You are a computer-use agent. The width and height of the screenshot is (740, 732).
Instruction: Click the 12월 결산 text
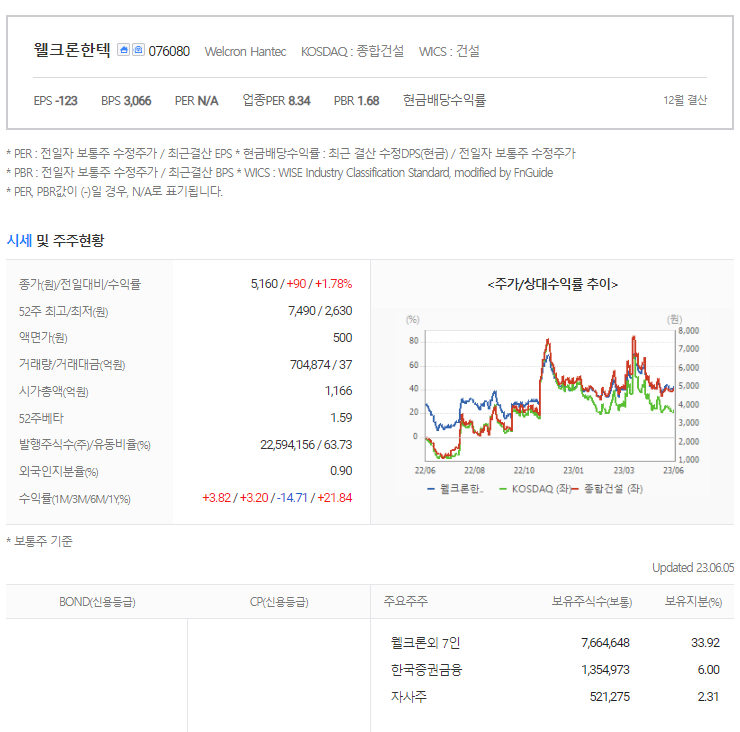(x=685, y=100)
